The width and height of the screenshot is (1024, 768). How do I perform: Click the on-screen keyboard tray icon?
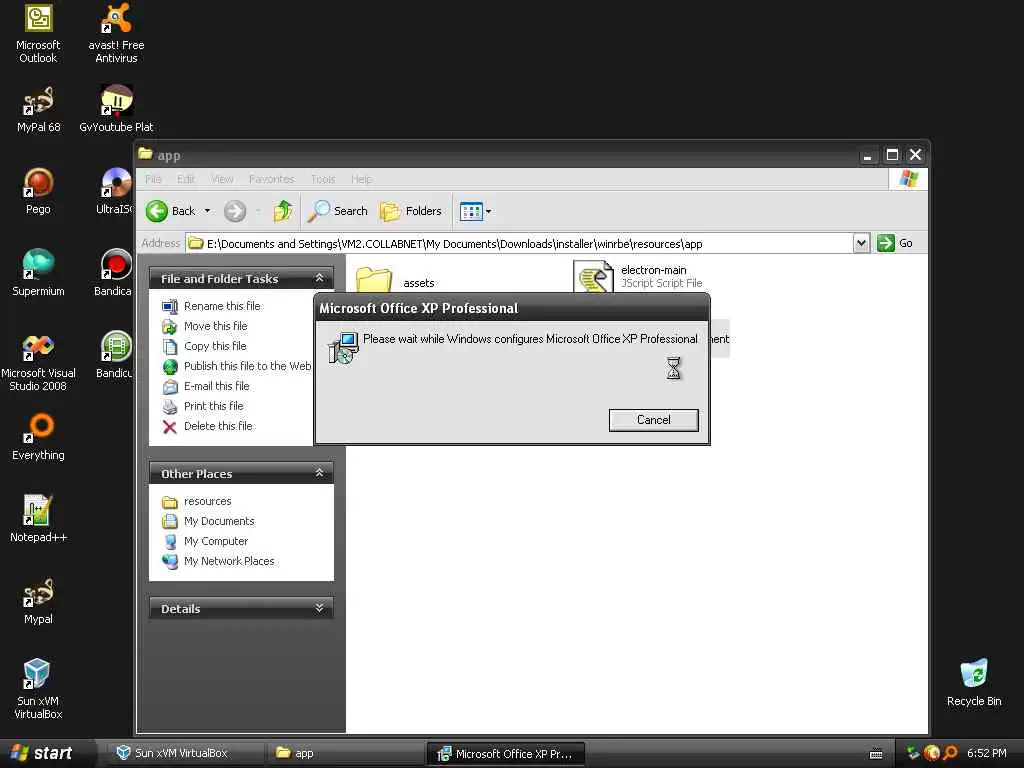[876, 754]
